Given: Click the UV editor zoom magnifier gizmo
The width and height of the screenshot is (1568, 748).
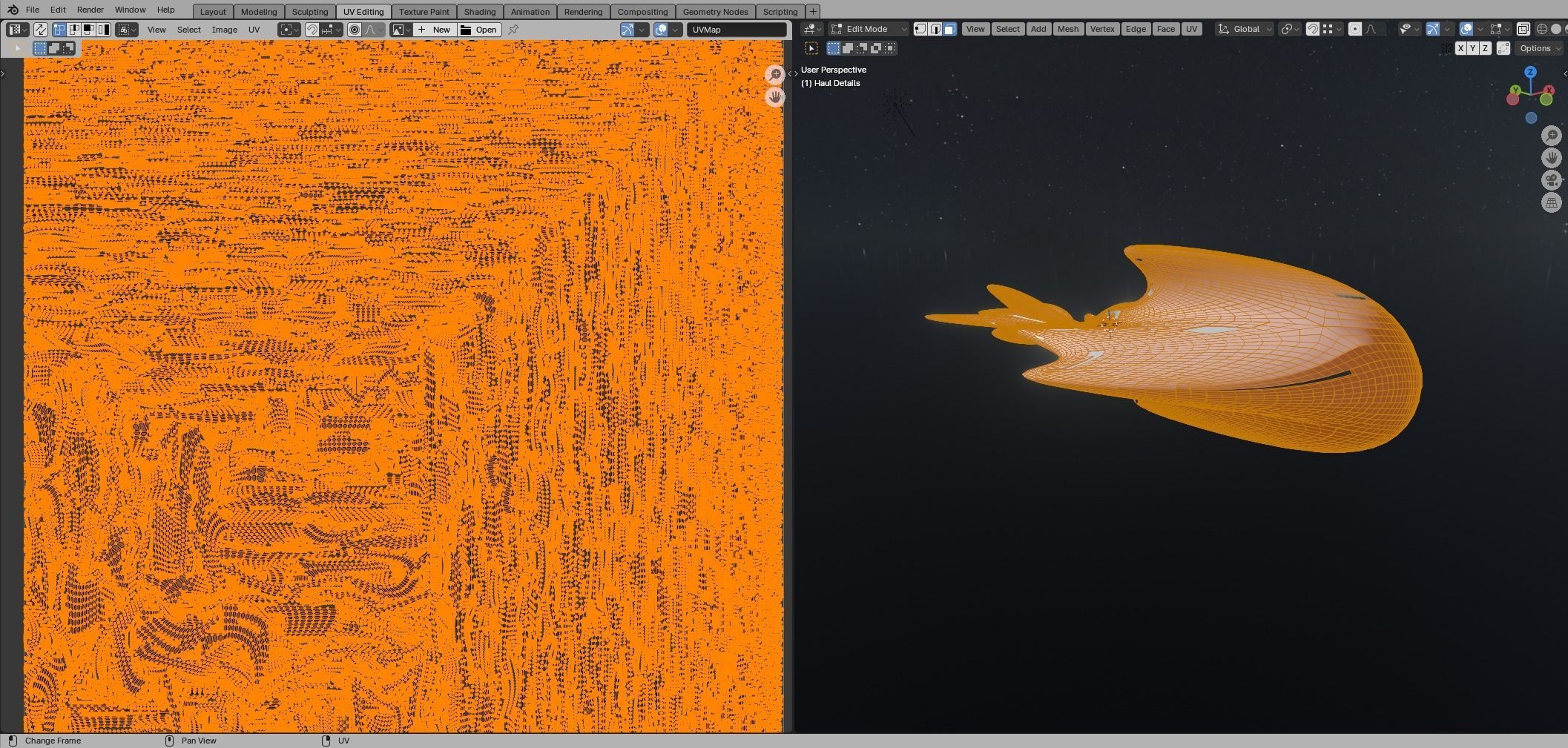Looking at the screenshot, I should coord(774,75).
